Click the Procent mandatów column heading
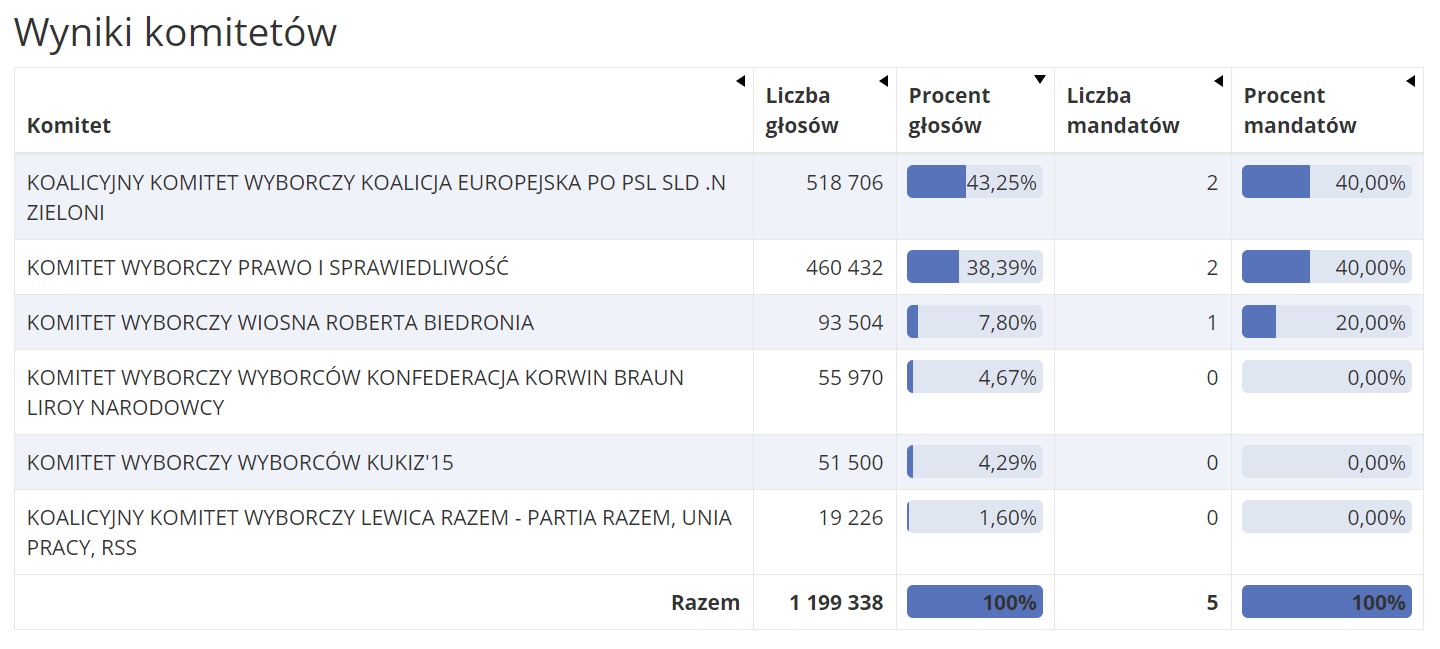This screenshot has width=1440, height=649. 1300,110
